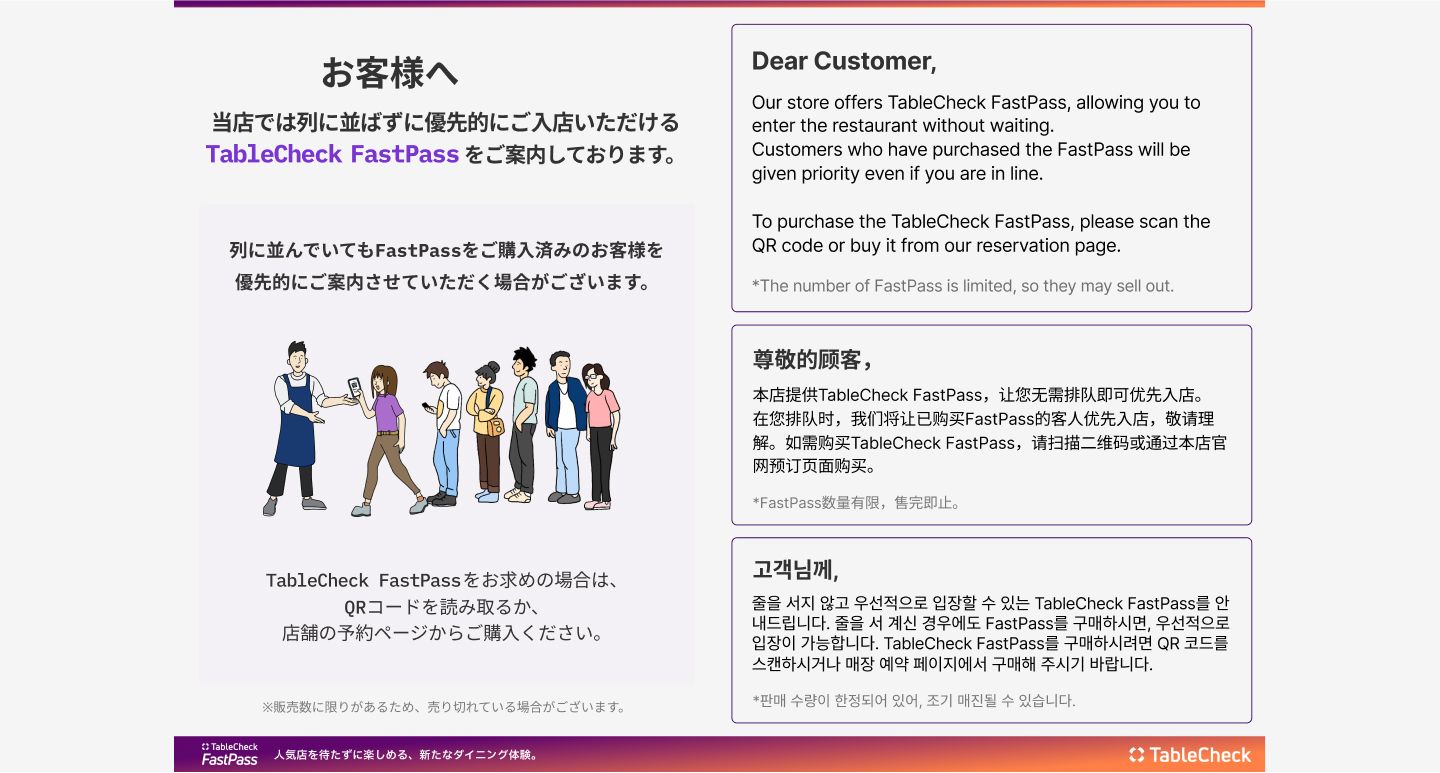Click the footnote ※販売数に限りがあるため

(x=444, y=707)
